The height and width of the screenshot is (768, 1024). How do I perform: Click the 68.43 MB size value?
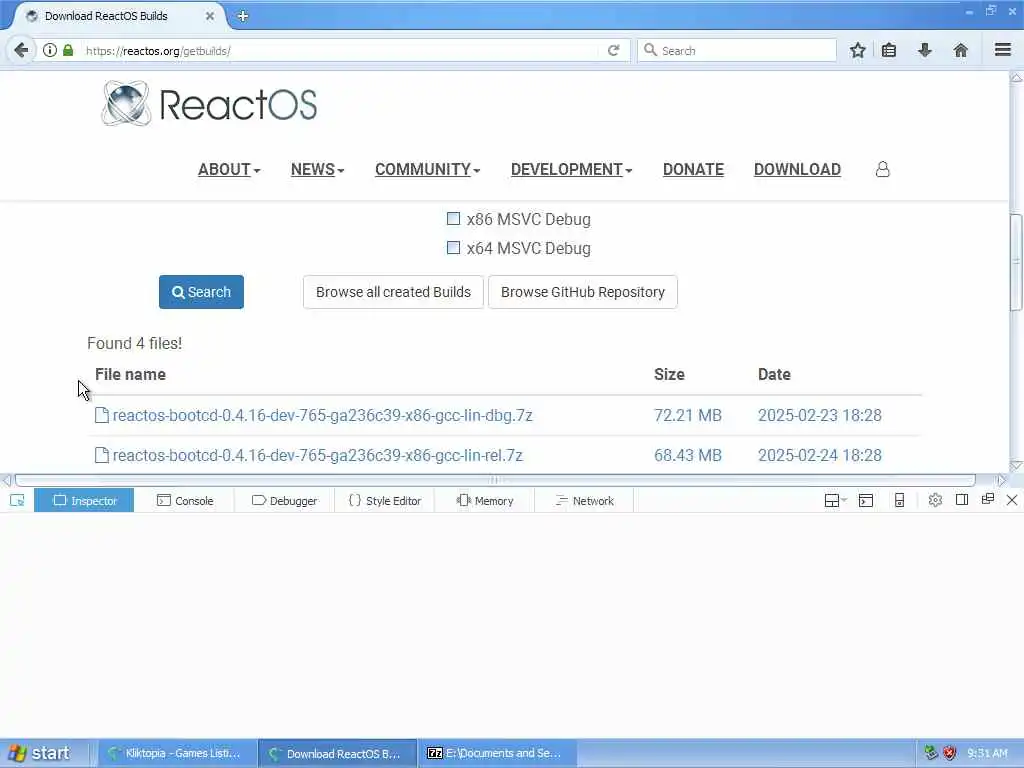(688, 455)
